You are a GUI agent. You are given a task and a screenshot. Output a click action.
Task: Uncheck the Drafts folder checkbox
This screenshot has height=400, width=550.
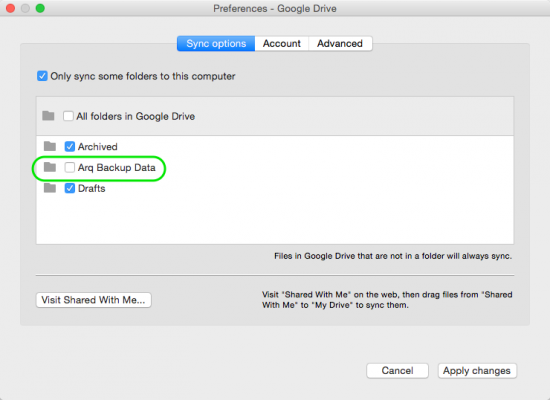click(70, 188)
